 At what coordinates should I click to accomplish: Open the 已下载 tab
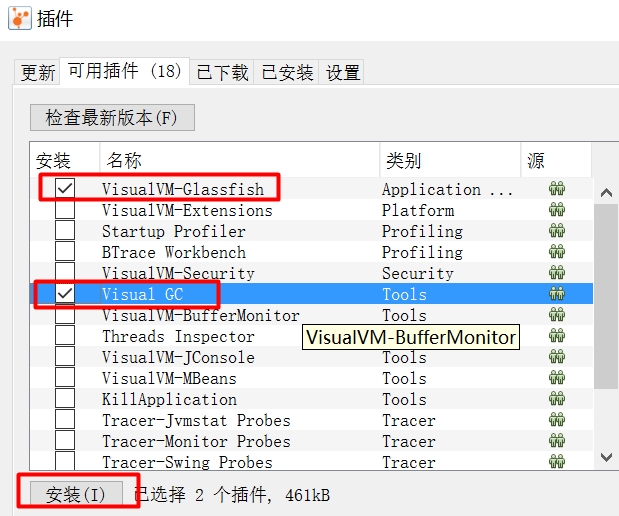pos(222,73)
